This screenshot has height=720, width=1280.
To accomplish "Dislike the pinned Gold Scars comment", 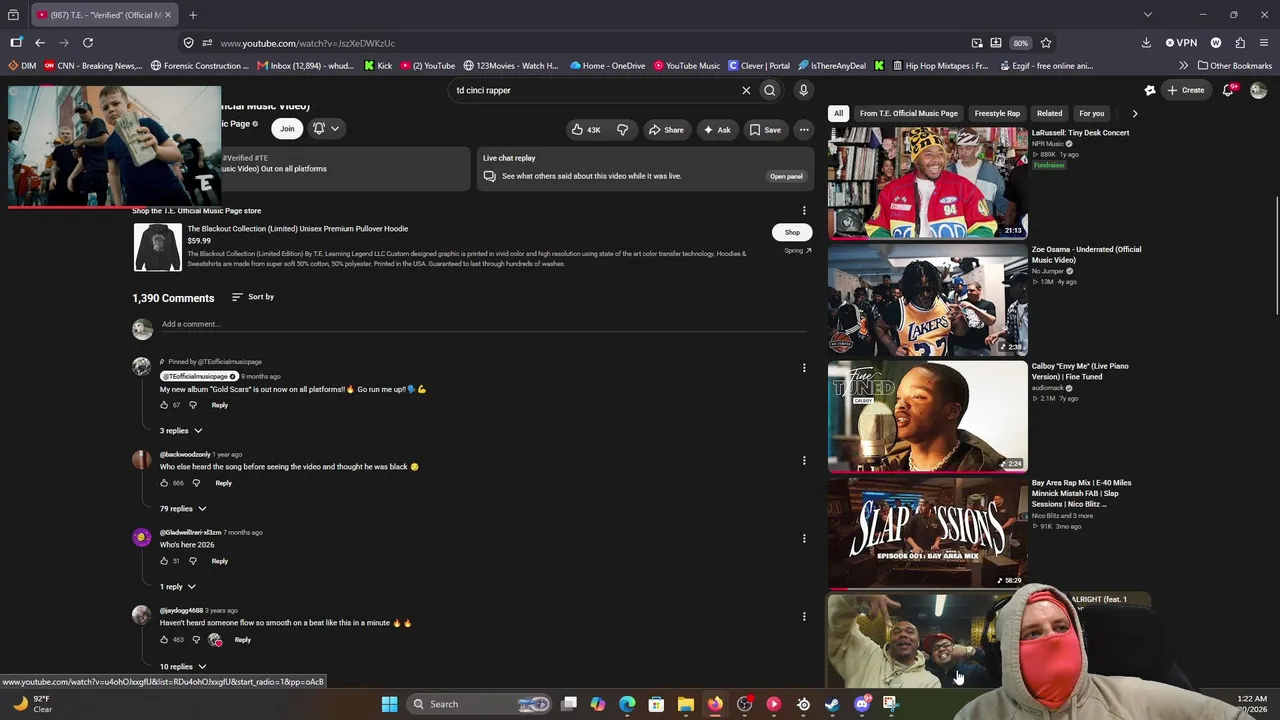I will tap(193, 405).
